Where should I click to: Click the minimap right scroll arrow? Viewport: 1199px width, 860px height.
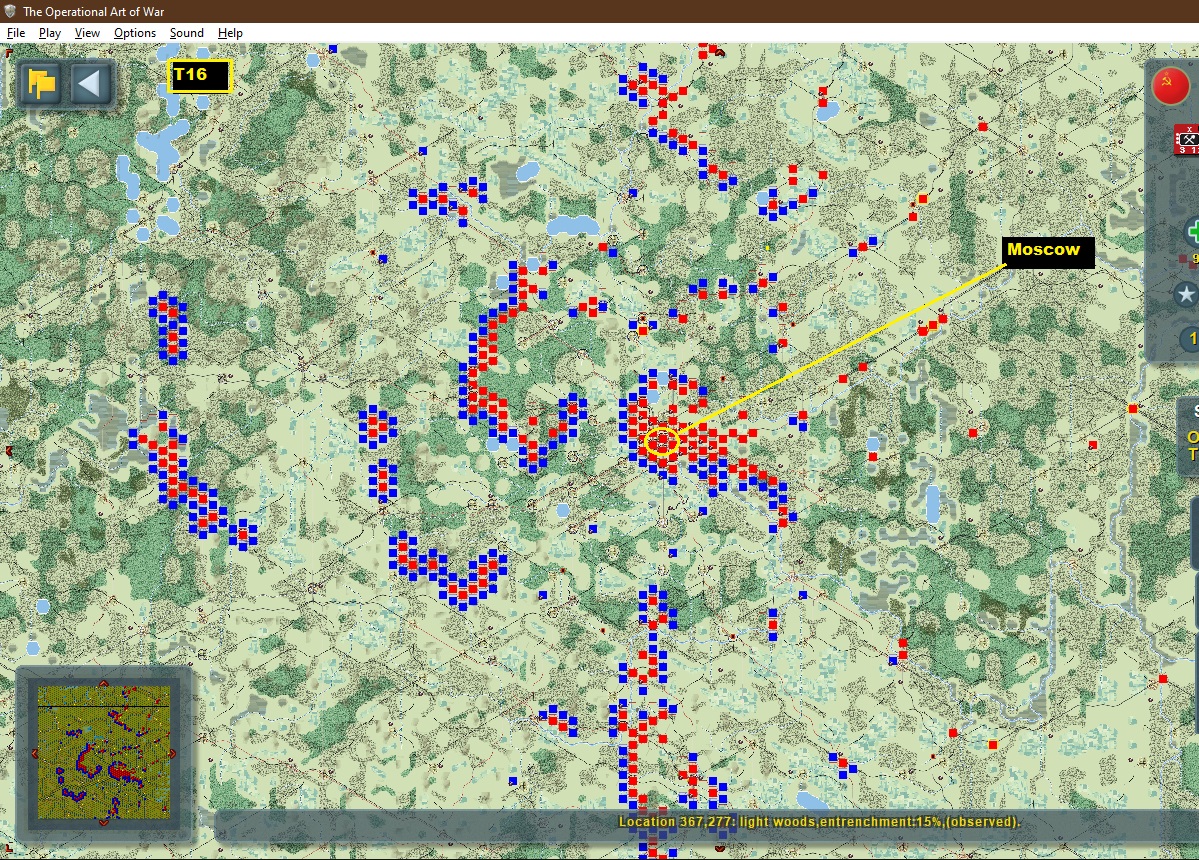point(173,753)
